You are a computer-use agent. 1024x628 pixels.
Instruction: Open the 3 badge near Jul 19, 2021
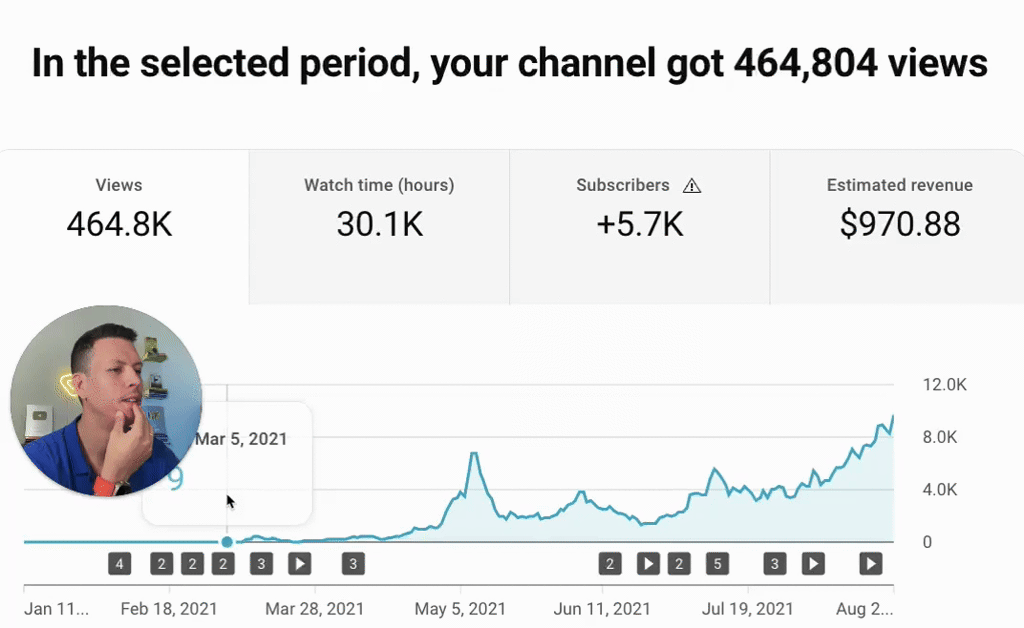pyautogui.click(x=774, y=564)
